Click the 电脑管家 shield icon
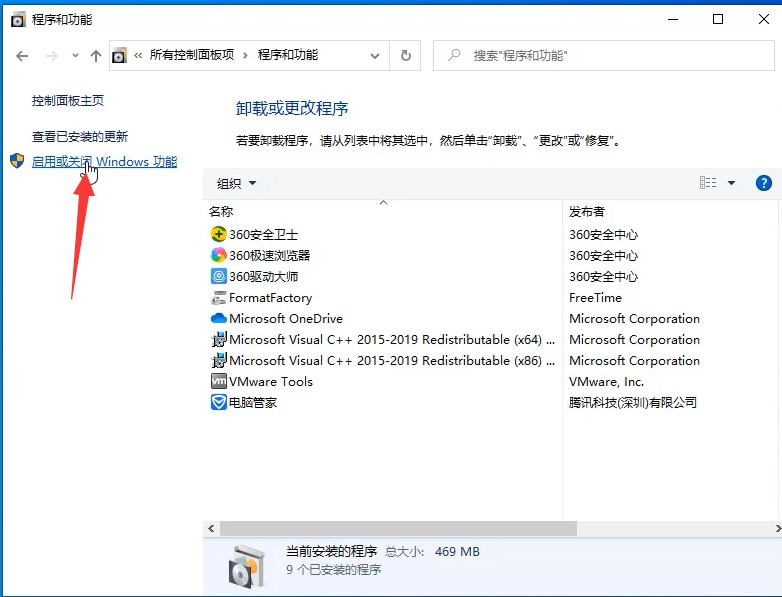 (x=219, y=402)
